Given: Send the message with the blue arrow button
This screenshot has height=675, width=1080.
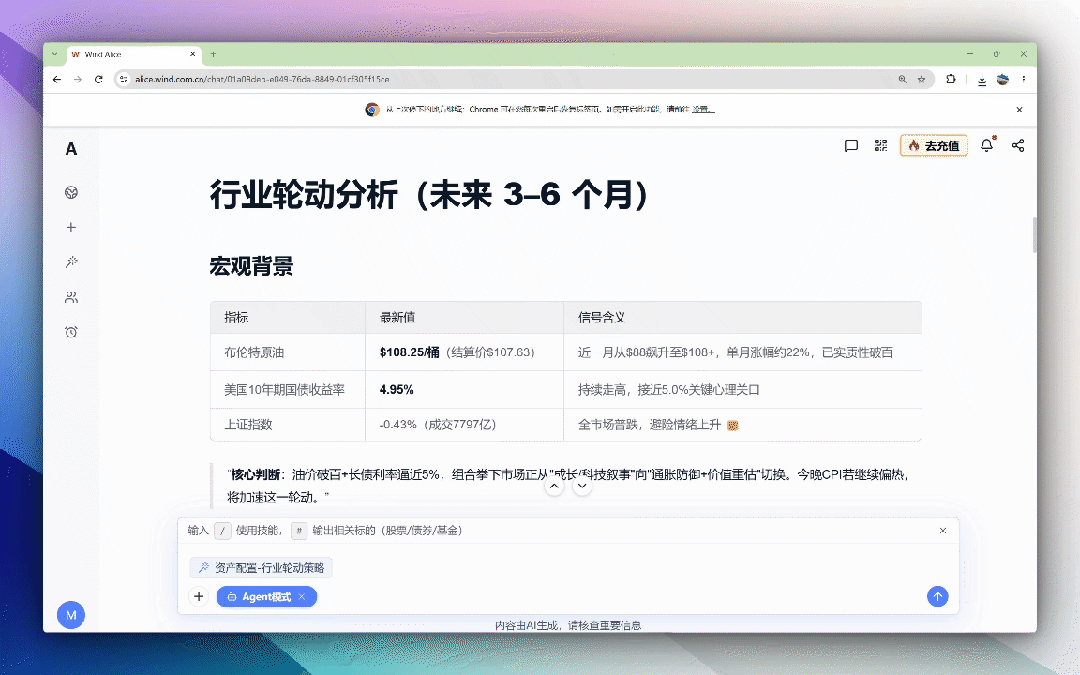Looking at the screenshot, I should [x=937, y=596].
